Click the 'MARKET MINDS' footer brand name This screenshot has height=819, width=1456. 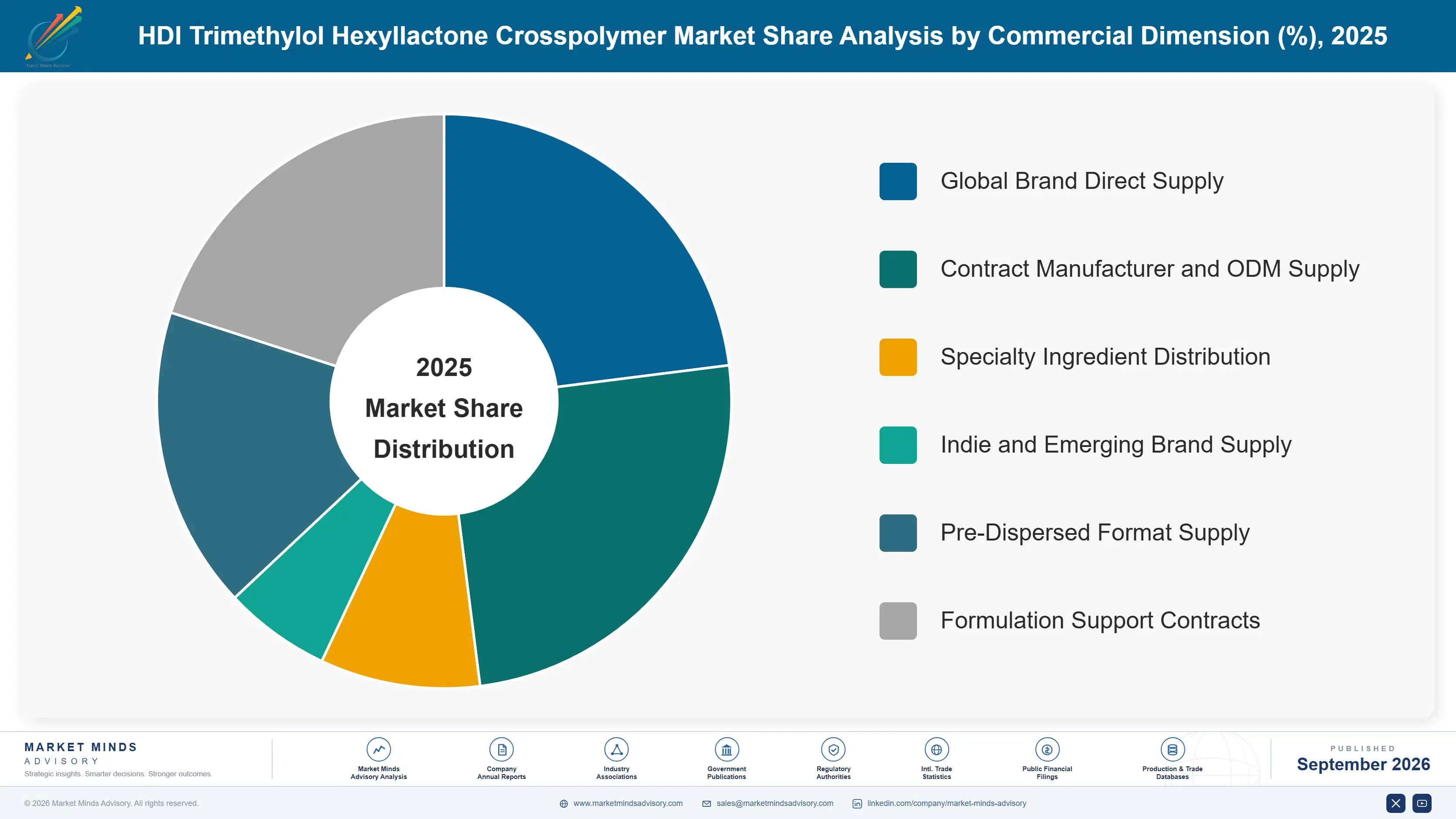[x=81, y=747]
